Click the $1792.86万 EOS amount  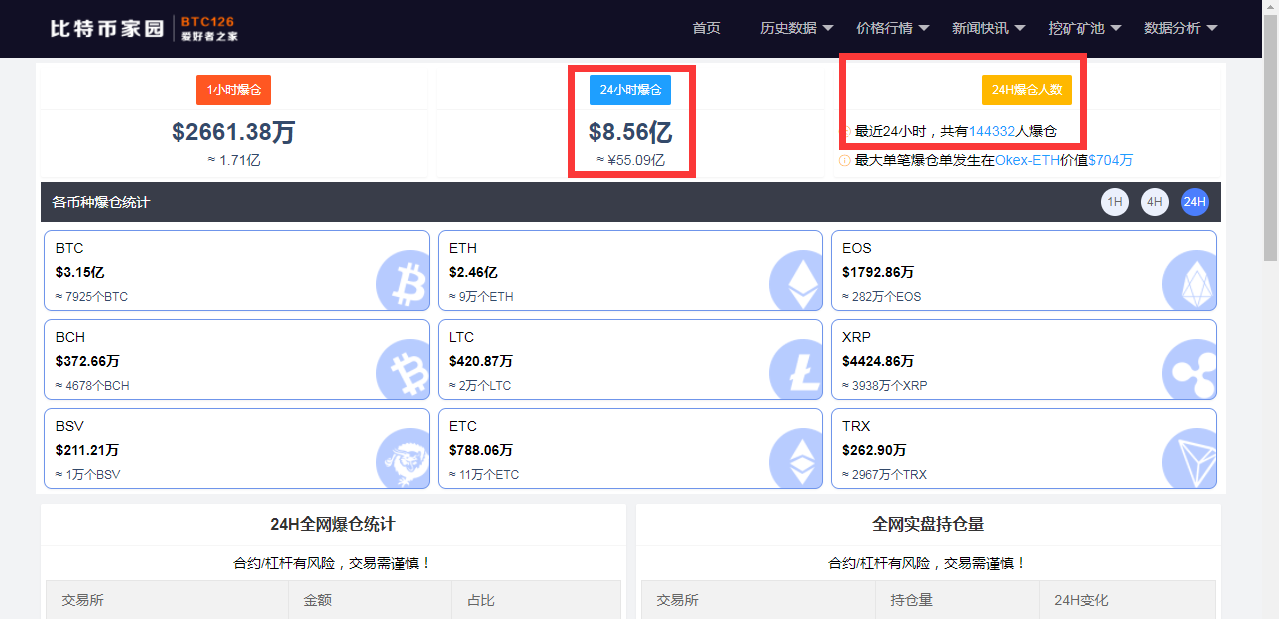878,272
